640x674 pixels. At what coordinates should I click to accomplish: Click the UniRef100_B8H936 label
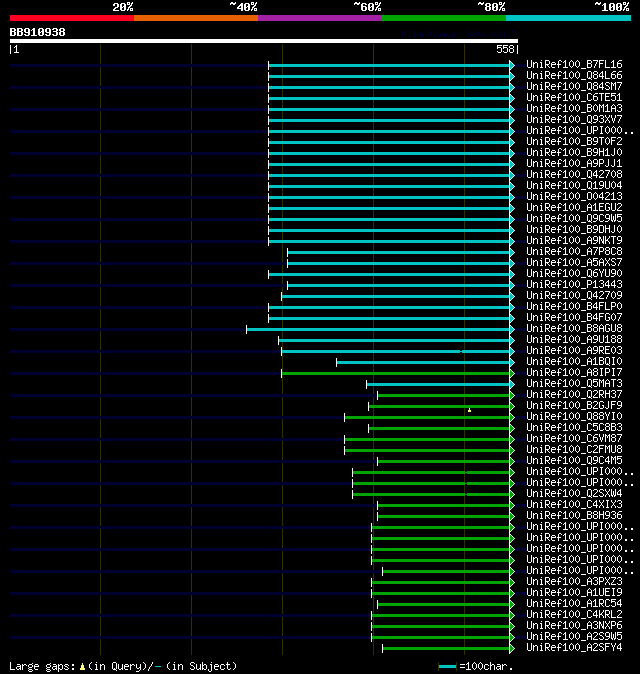[x=574, y=516]
